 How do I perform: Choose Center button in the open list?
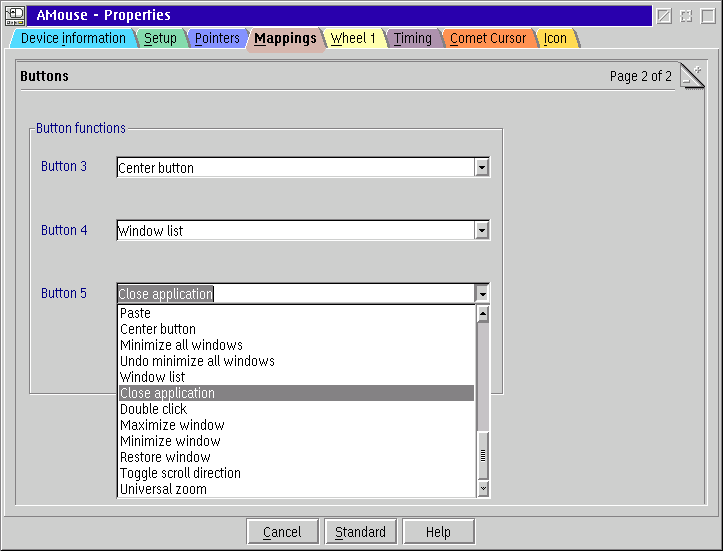296,329
